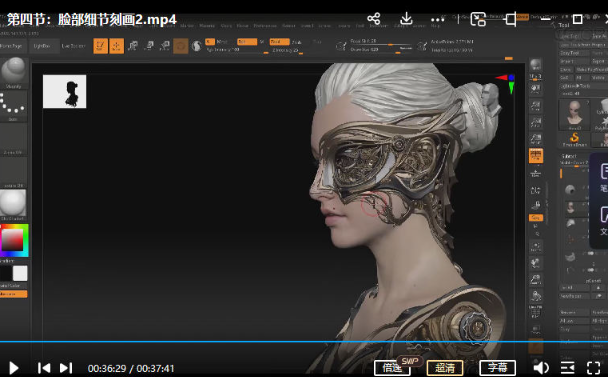Select the ZBrush Edit mode button

(x=100, y=46)
